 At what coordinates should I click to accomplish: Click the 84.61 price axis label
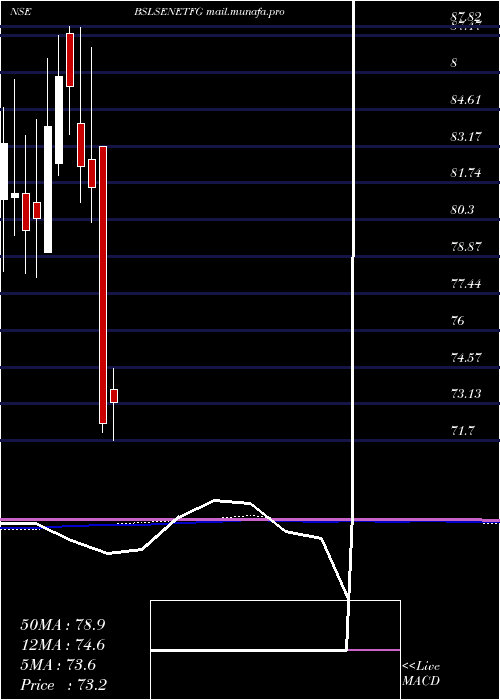(466, 100)
